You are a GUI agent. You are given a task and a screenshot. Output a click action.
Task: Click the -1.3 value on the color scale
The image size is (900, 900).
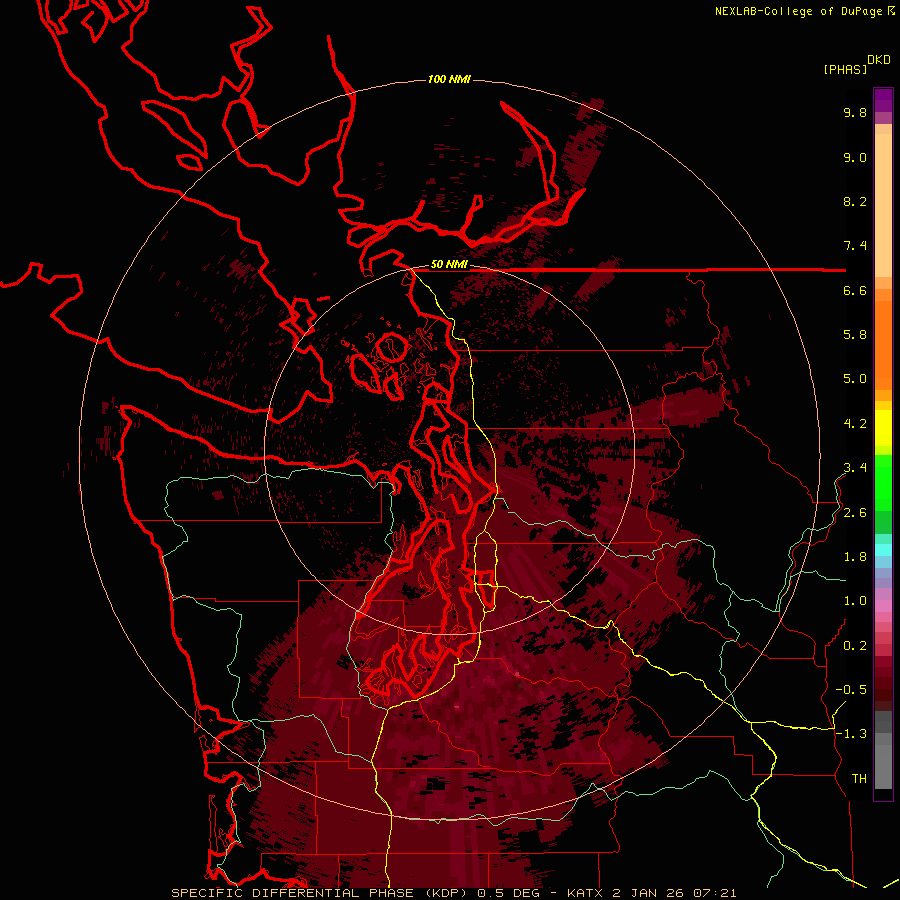(x=851, y=734)
